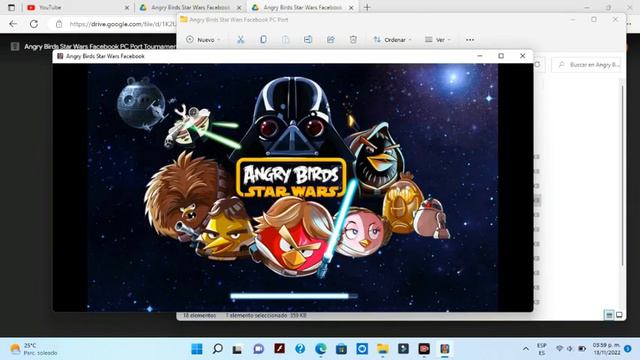The image size is (640, 360).
Task: Open the Chat app on the taskbar
Action: coord(258,349)
